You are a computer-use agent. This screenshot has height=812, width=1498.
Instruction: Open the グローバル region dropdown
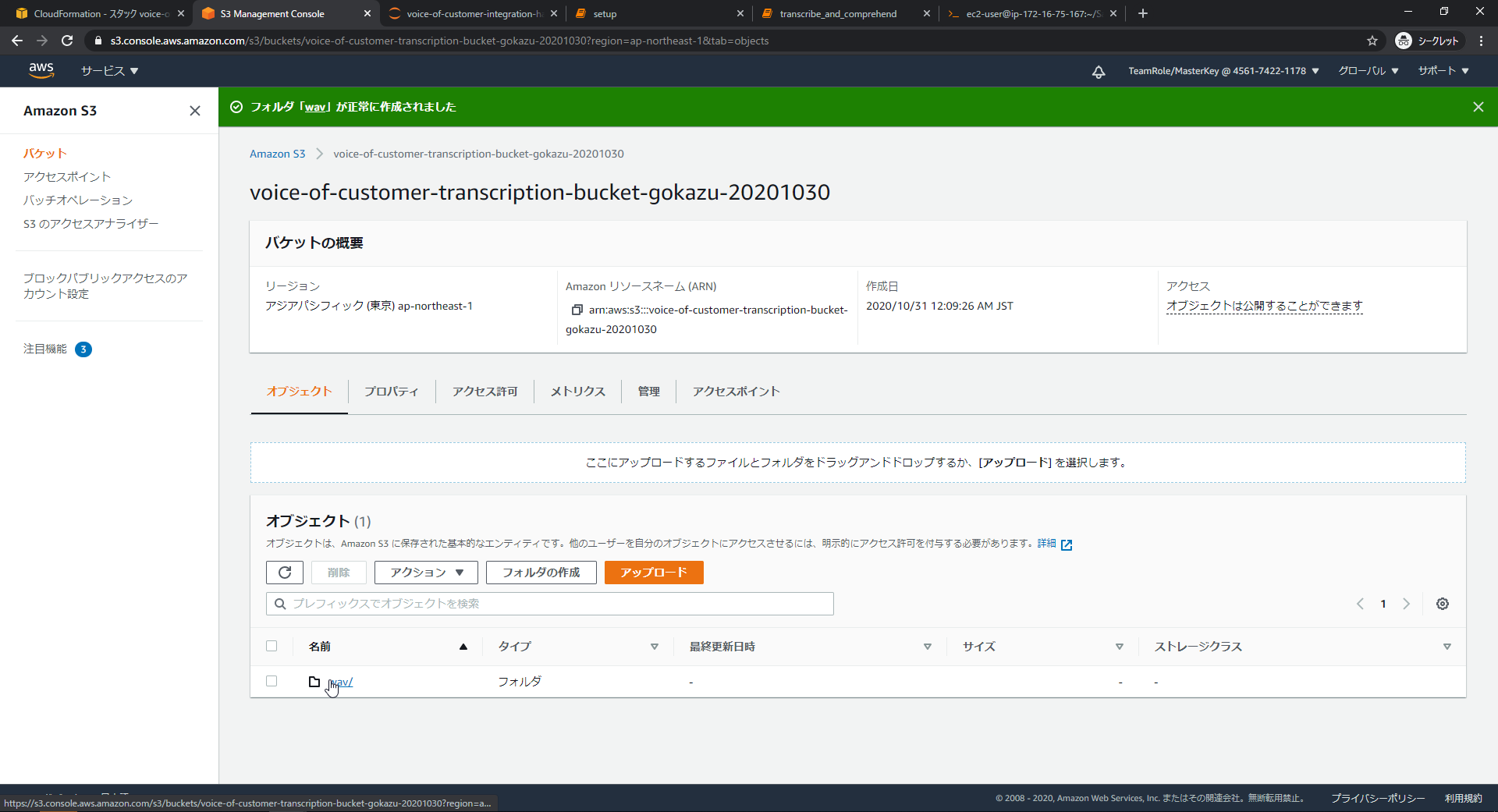tap(1368, 71)
